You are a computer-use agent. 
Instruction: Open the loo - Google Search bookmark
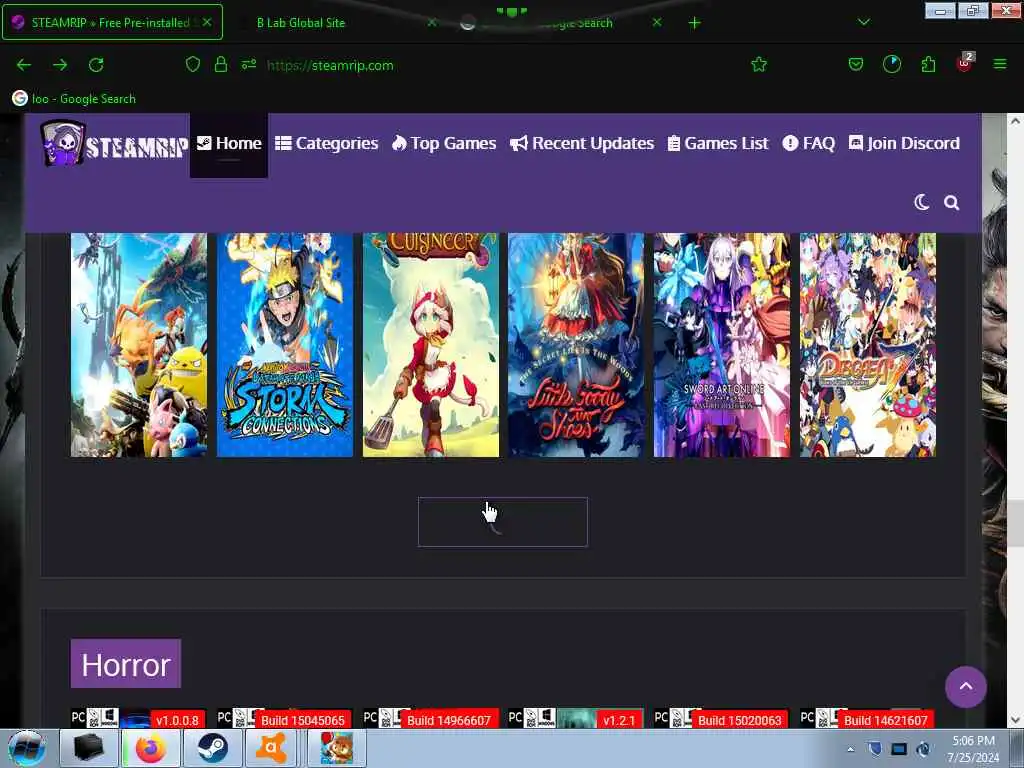coord(74,99)
